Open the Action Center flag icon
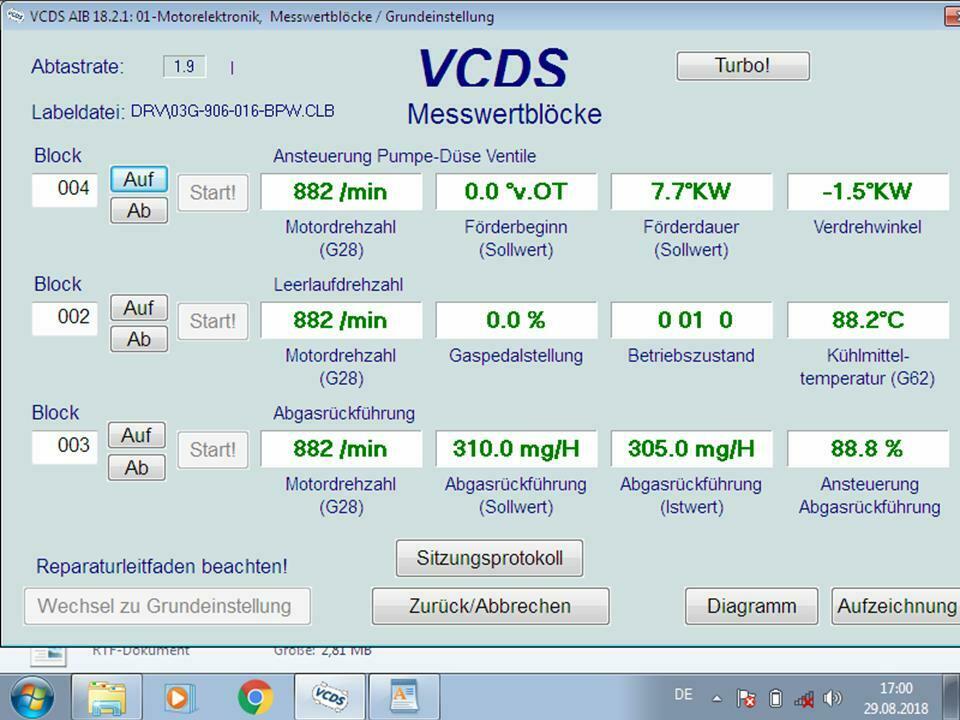Image resolution: width=960 pixels, height=720 pixels. pyautogui.click(x=746, y=699)
